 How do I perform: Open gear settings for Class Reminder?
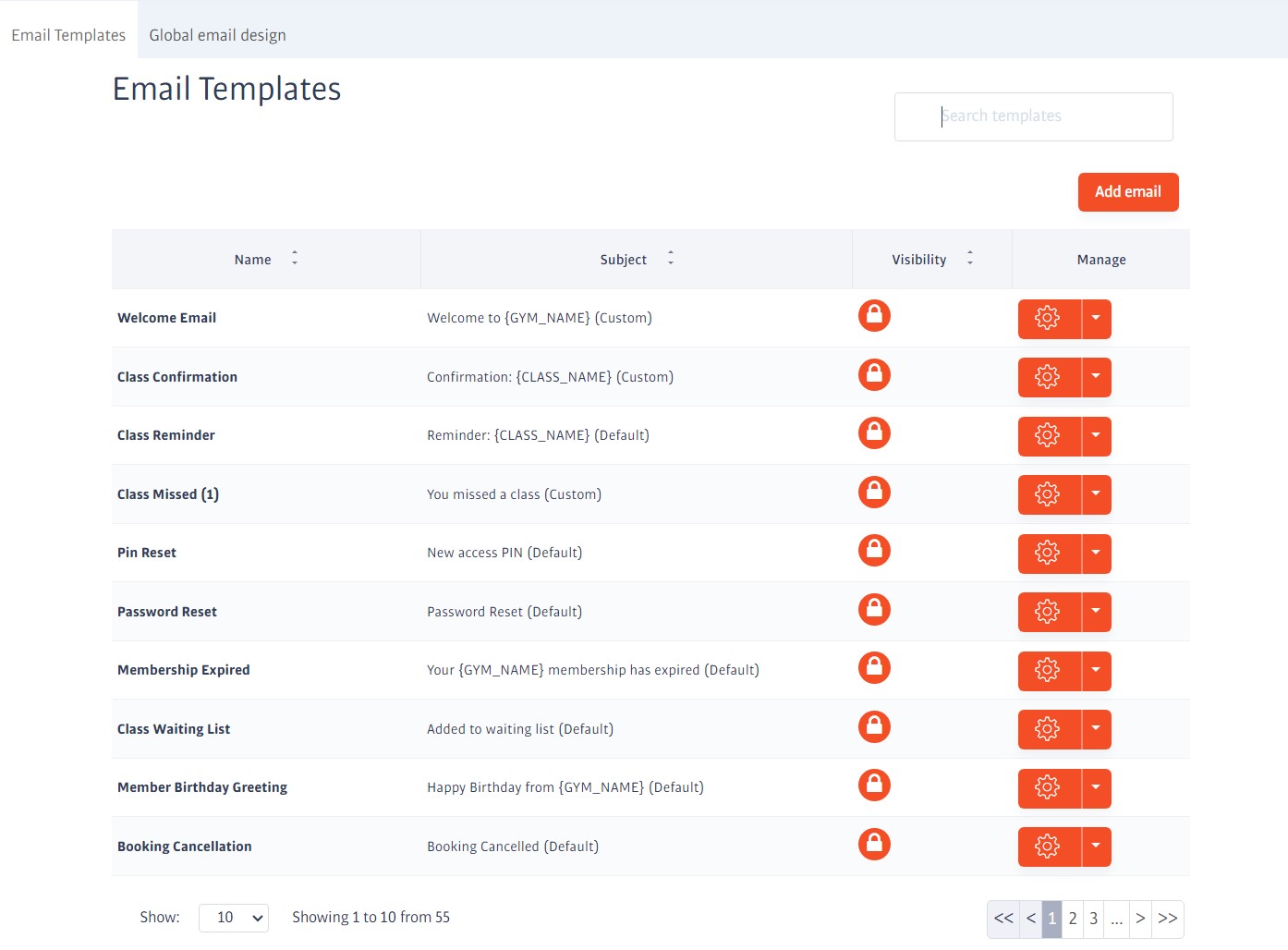(x=1049, y=436)
